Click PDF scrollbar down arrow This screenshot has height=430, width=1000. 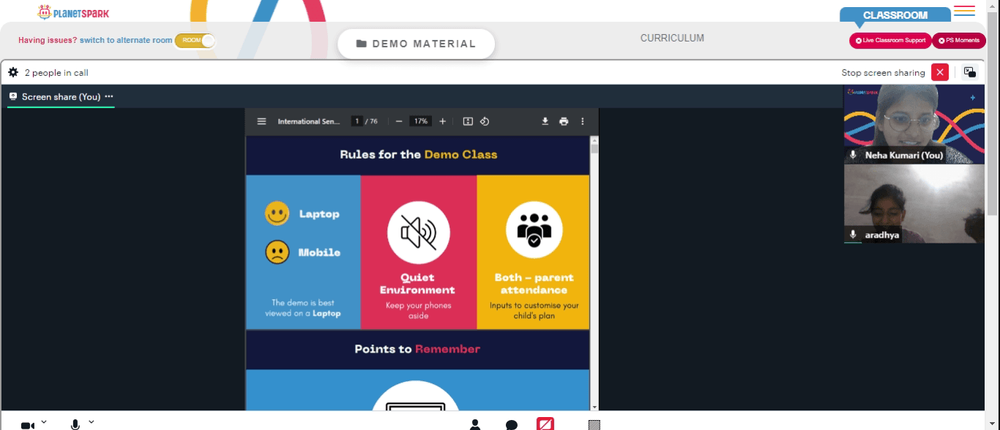click(594, 406)
